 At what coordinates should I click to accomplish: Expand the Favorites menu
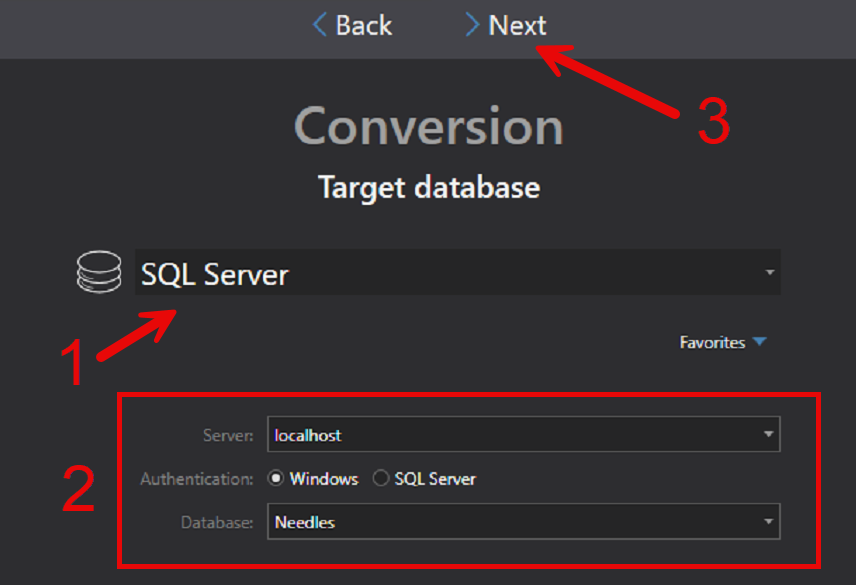723,342
